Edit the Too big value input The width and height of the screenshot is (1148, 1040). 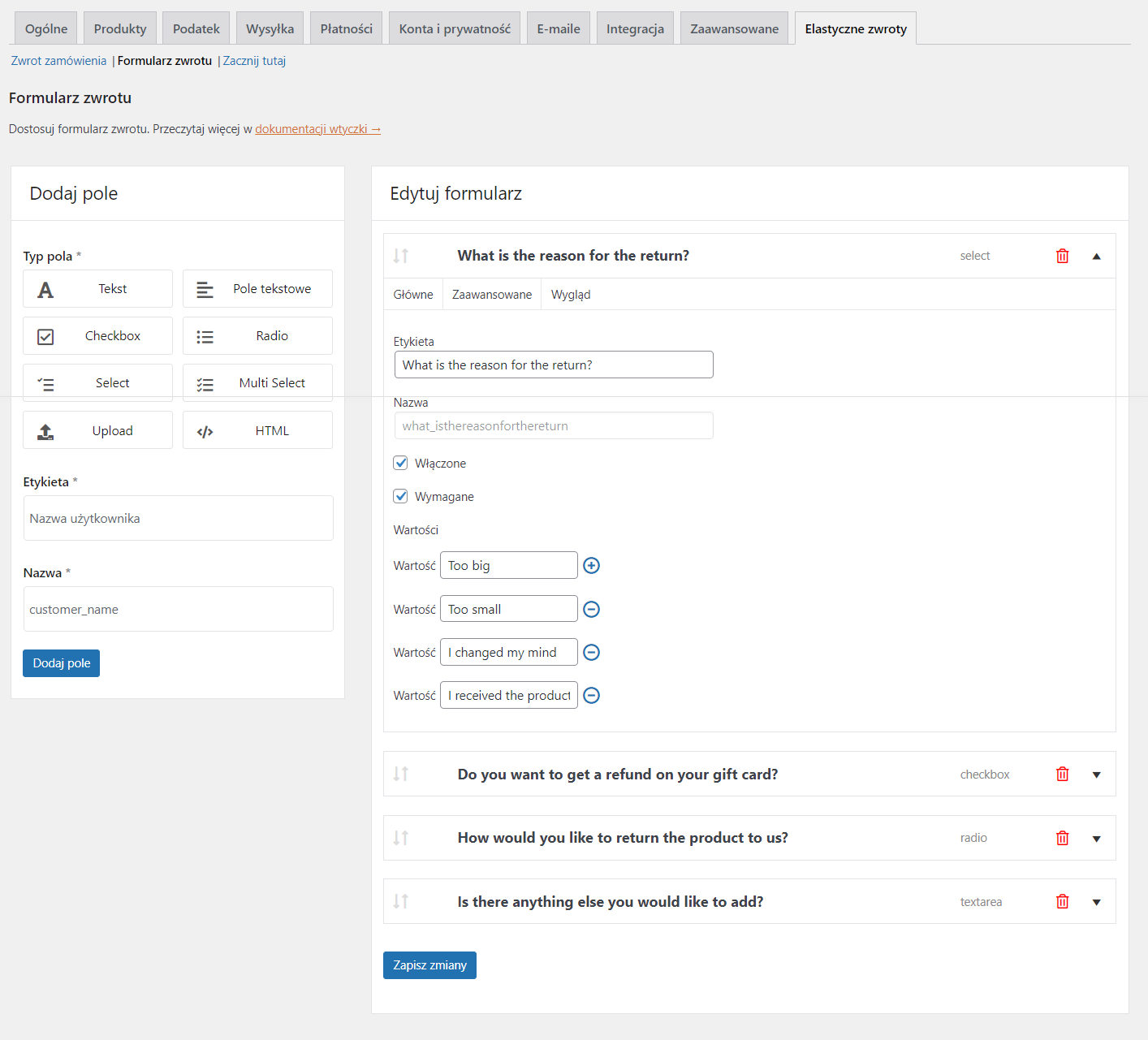click(x=509, y=565)
